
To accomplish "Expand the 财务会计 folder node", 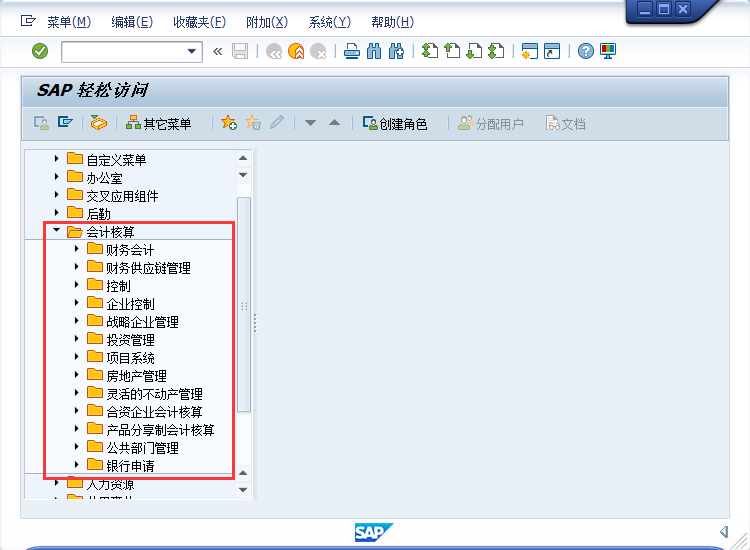I will [x=77, y=249].
